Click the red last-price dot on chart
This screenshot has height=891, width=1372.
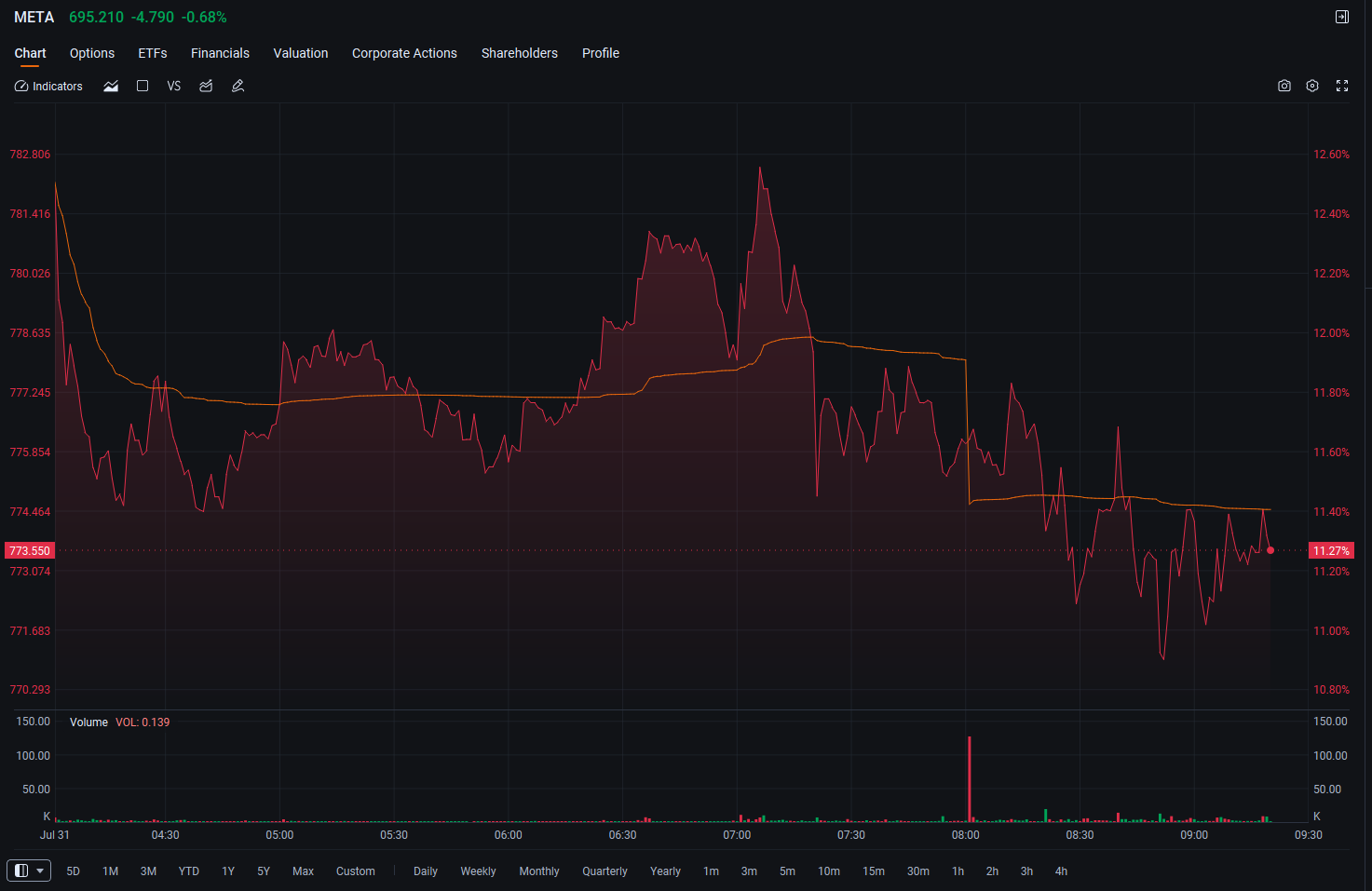click(1270, 550)
